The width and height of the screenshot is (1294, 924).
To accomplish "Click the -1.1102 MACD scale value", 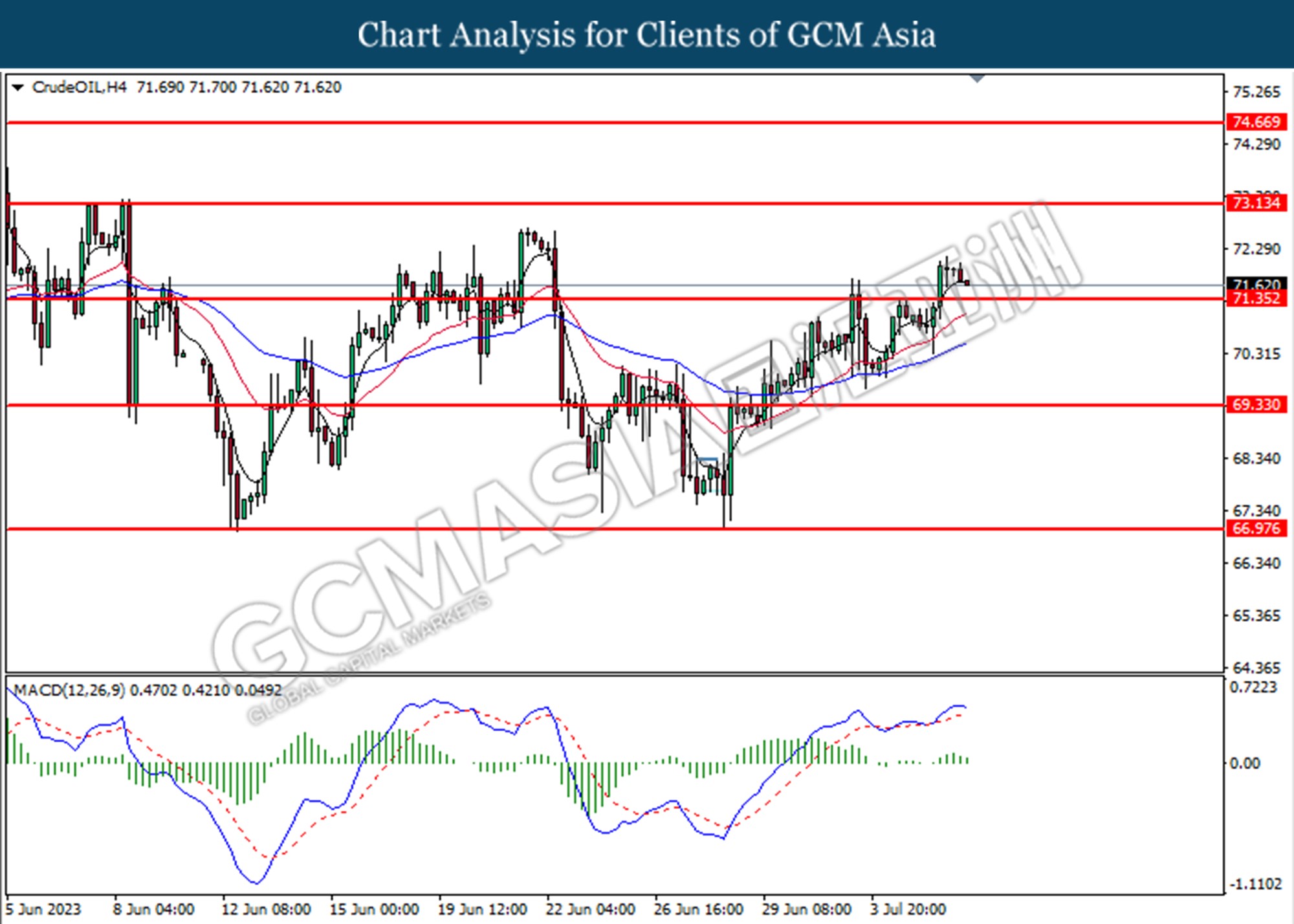I will (x=1255, y=884).
